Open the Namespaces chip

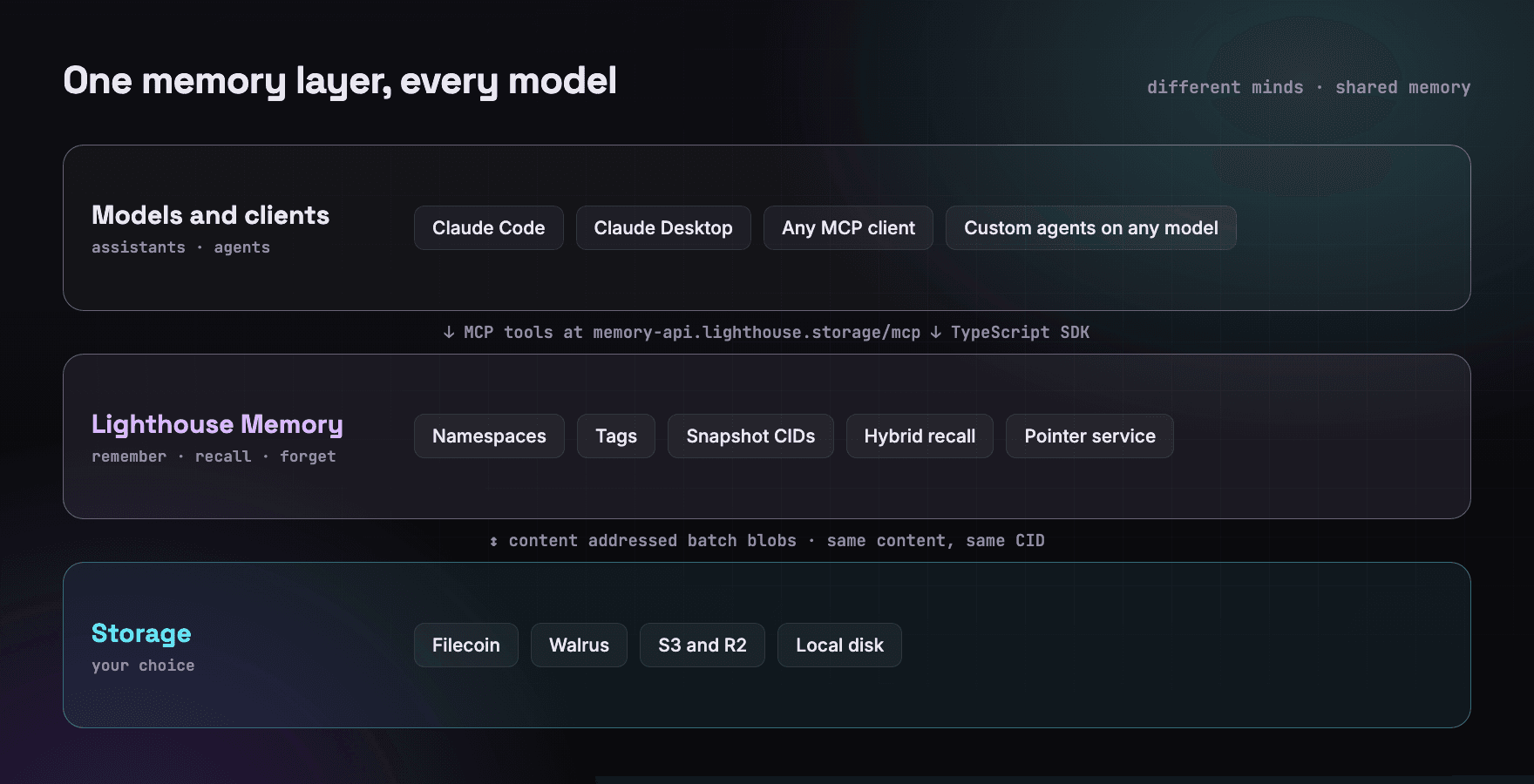click(489, 436)
